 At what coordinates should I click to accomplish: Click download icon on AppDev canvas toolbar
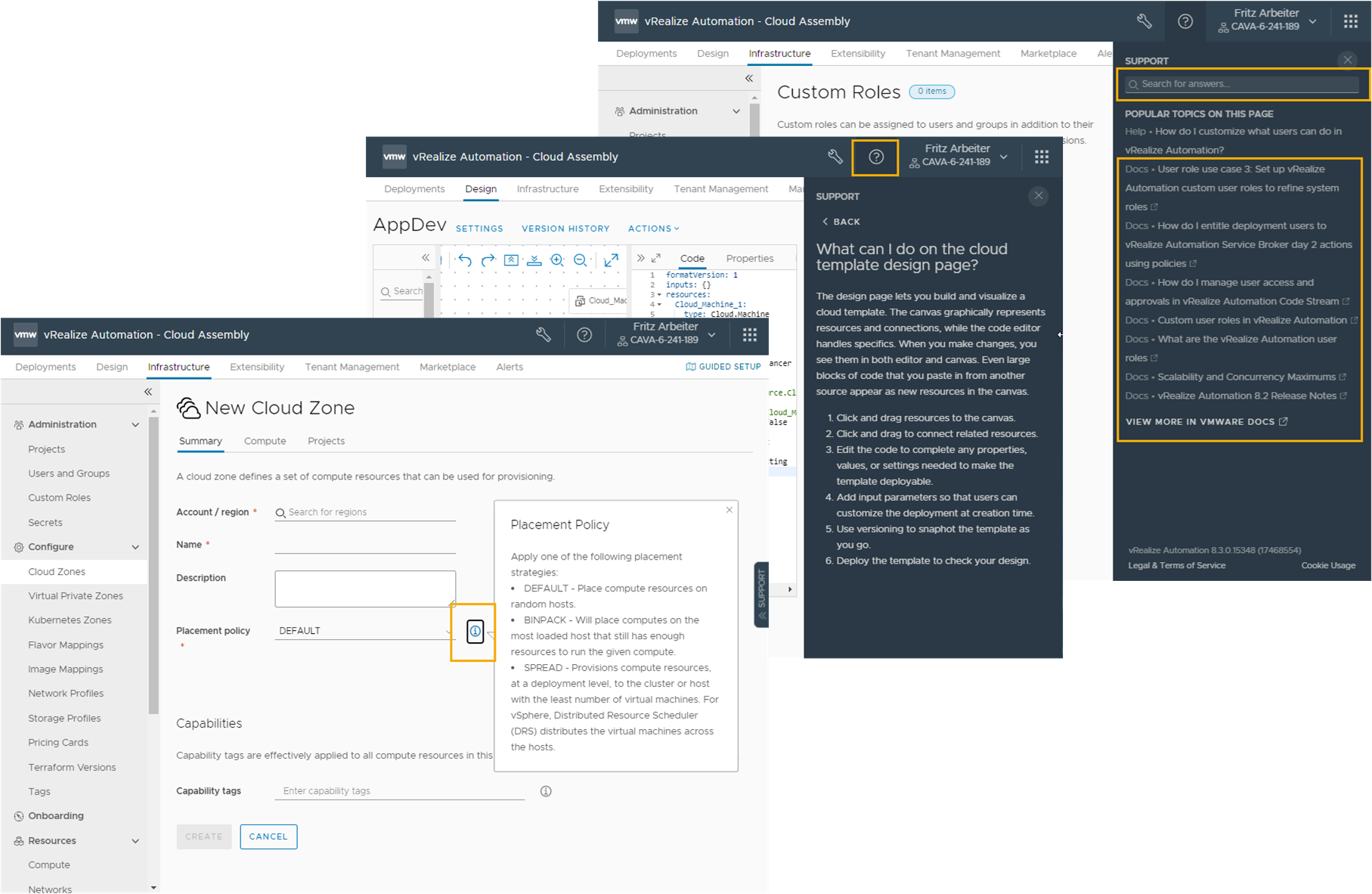point(534,260)
